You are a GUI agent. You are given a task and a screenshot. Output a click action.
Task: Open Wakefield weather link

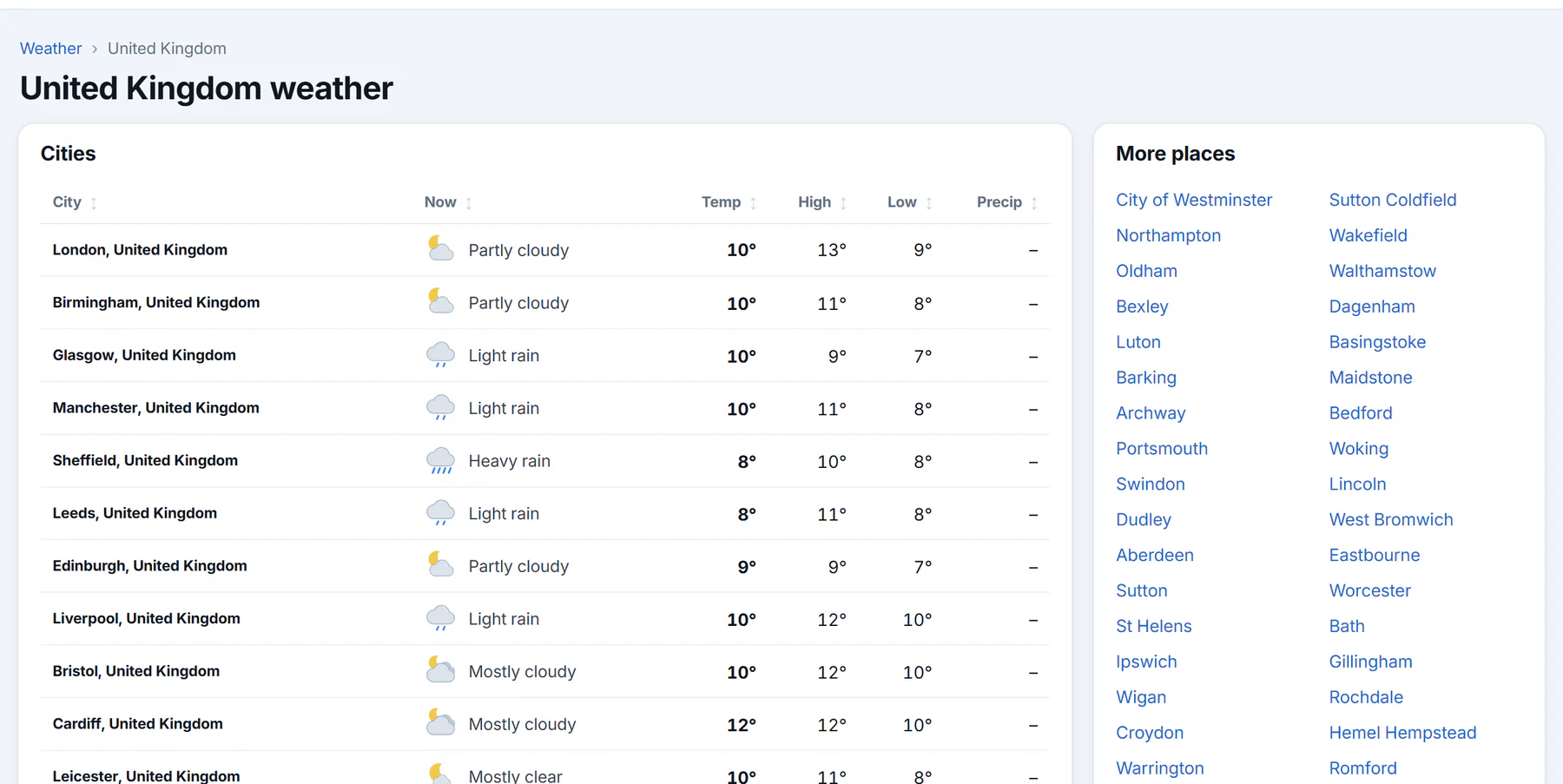pyautogui.click(x=1368, y=235)
